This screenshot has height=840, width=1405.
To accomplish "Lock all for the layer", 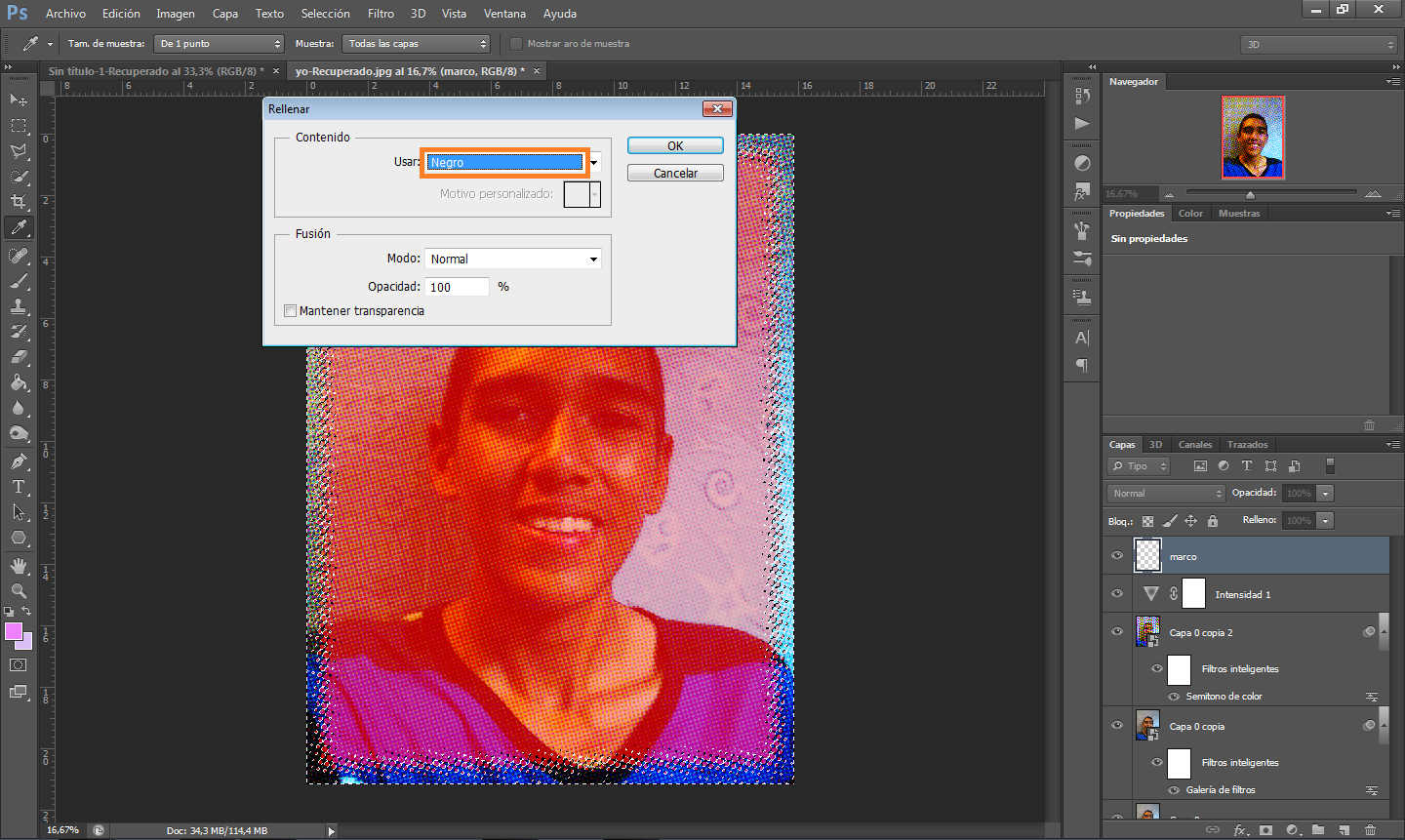I will tap(1213, 521).
